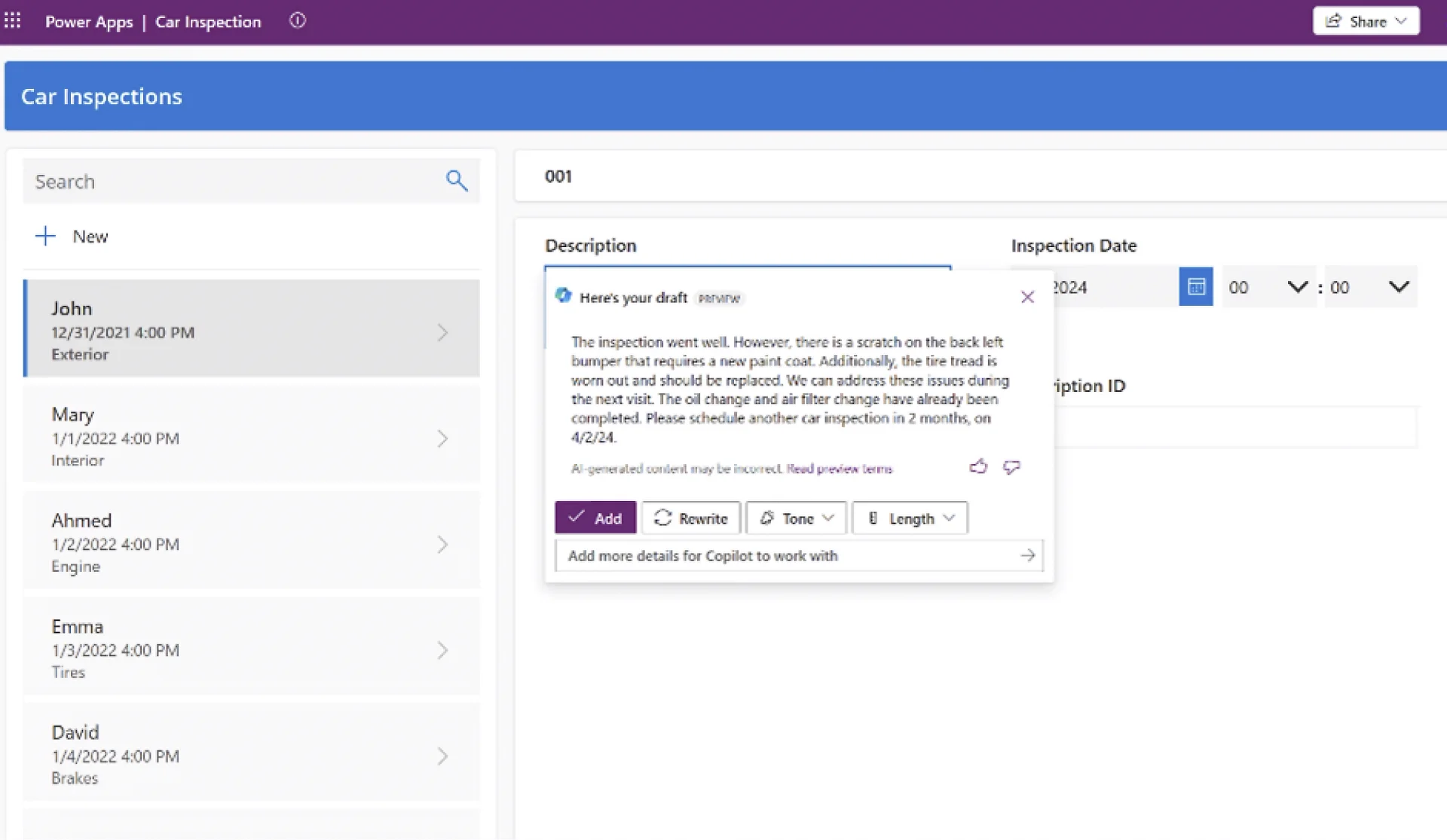
Task: Expand the Share dropdown arrow
Action: click(x=1401, y=21)
